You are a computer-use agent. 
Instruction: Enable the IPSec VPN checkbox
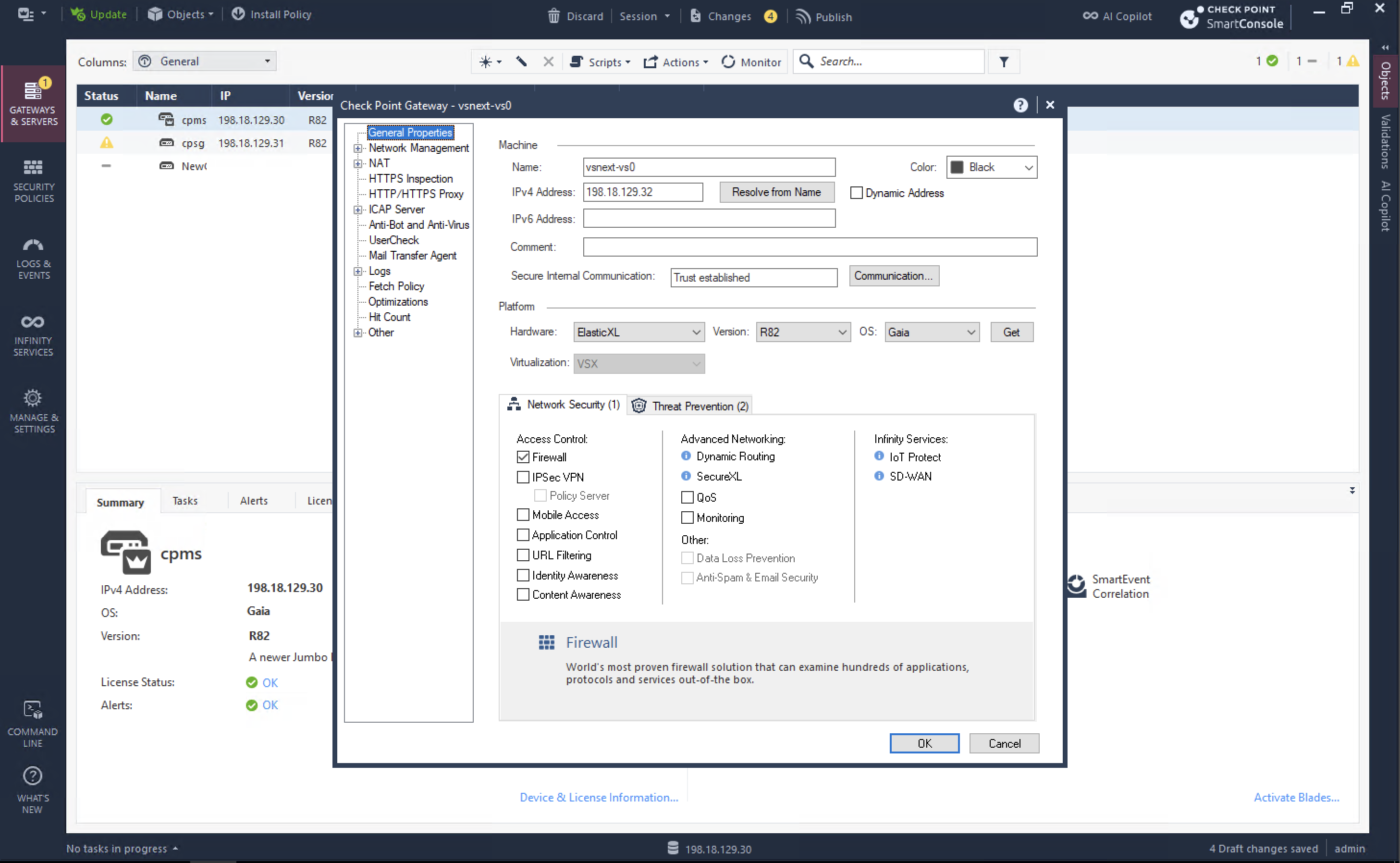(x=523, y=477)
